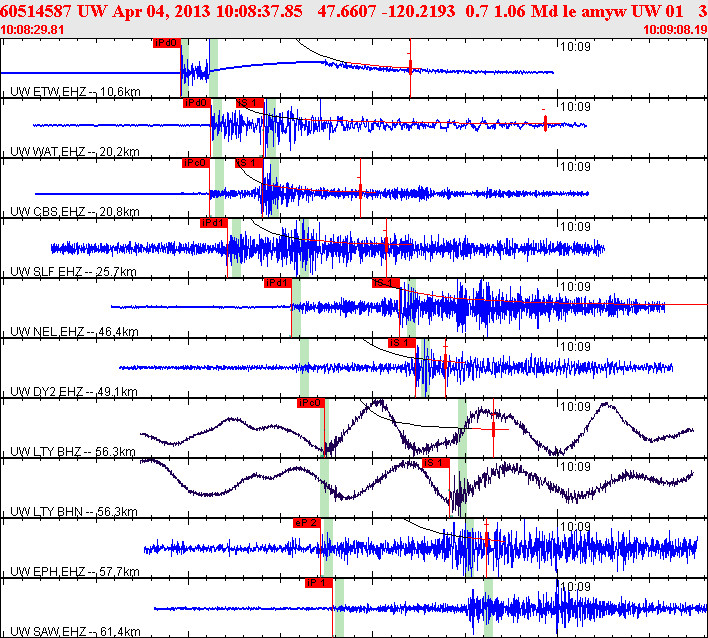Click origin time 10:08:37.85 in header
The width and height of the screenshot is (708, 638).
pyautogui.click(x=259, y=11)
